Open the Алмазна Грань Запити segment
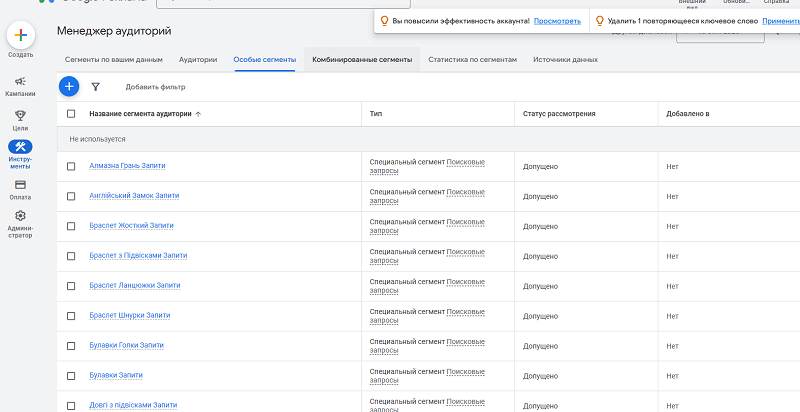Screen dimensions: 800x412 (x=127, y=166)
